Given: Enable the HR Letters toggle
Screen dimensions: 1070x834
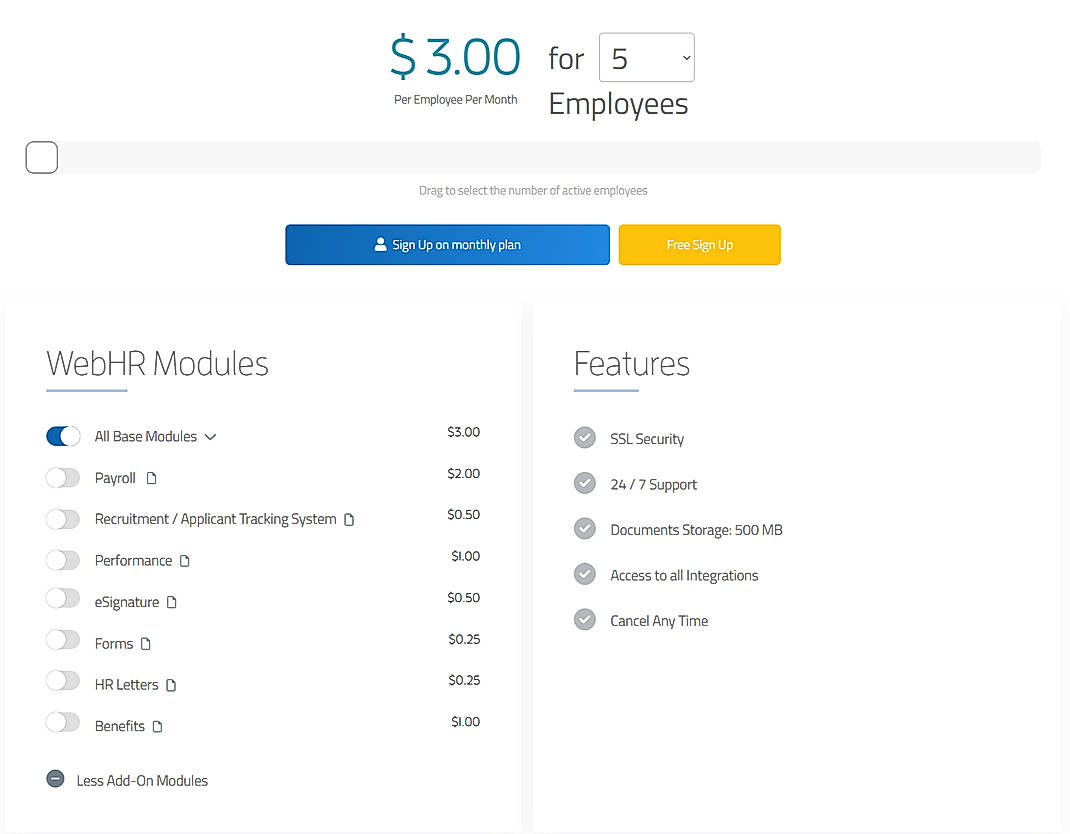Looking at the screenshot, I should point(63,680).
